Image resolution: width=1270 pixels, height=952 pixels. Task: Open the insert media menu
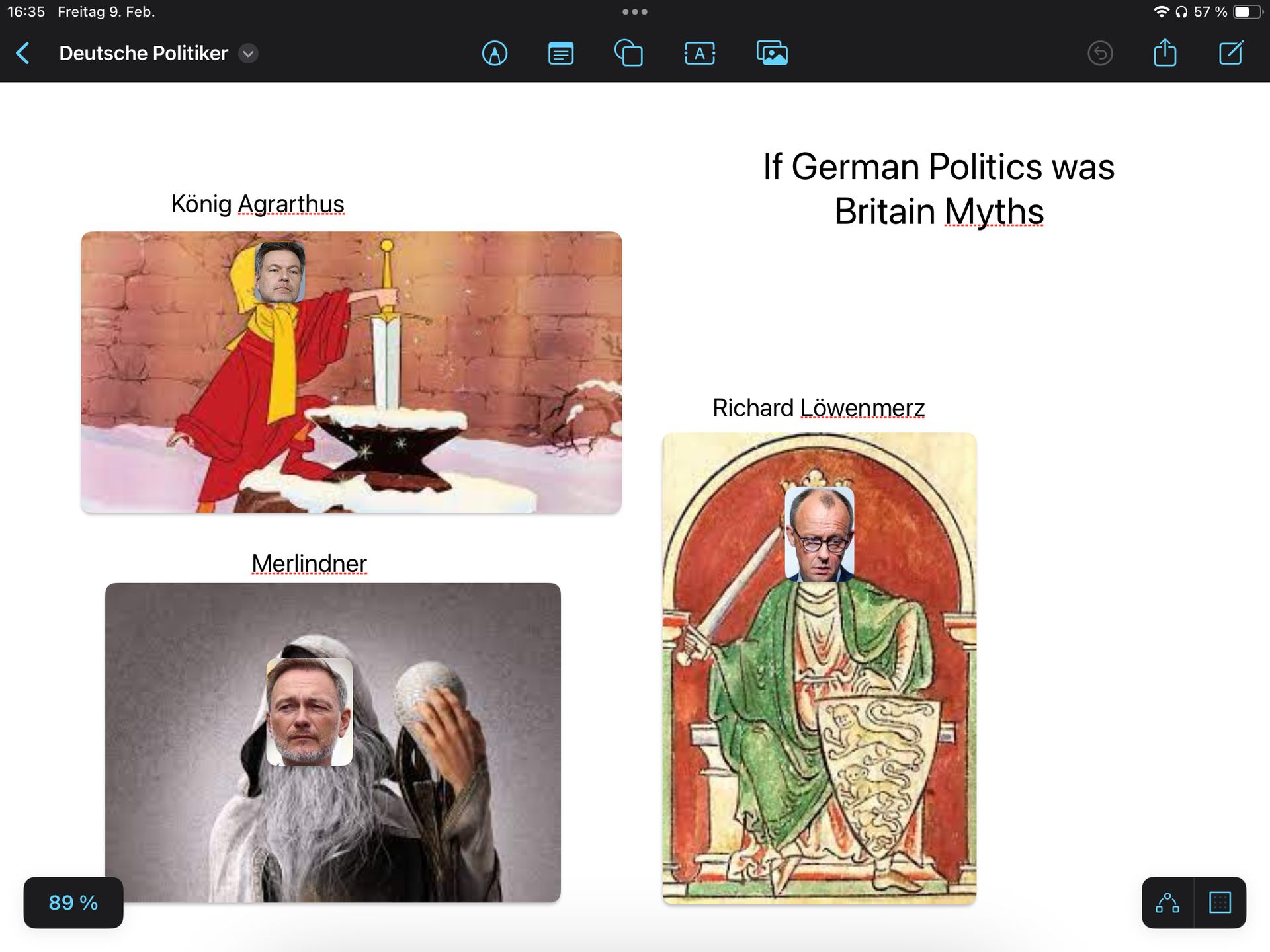click(x=772, y=53)
